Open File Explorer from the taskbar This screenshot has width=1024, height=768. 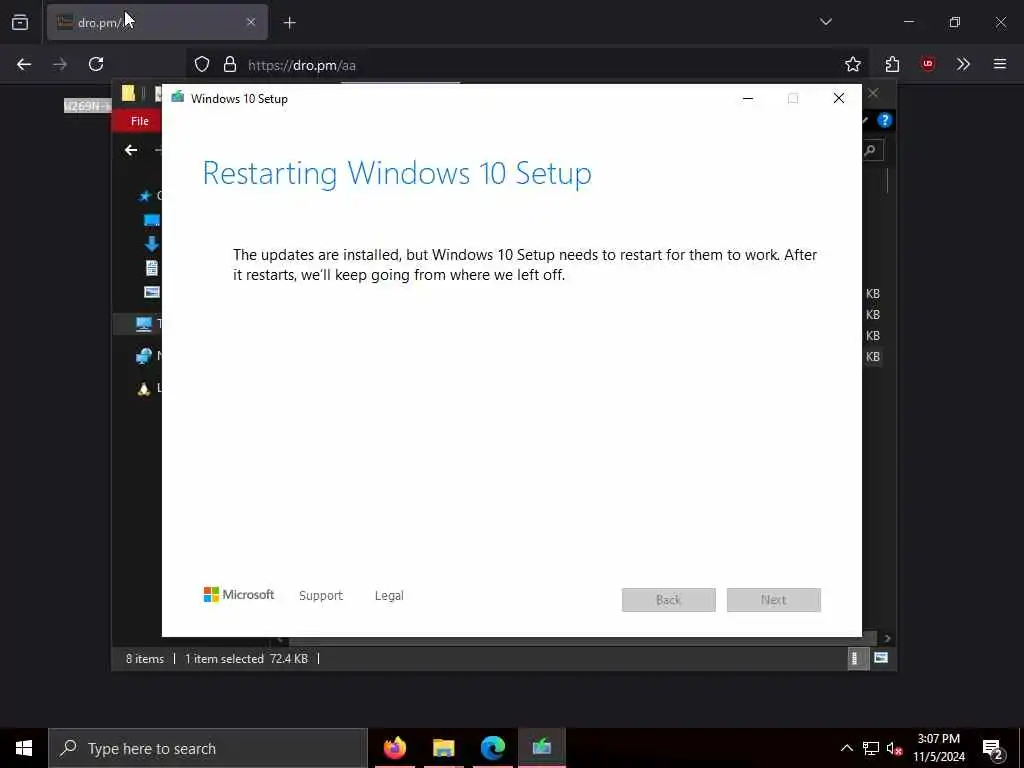[443, 748]
